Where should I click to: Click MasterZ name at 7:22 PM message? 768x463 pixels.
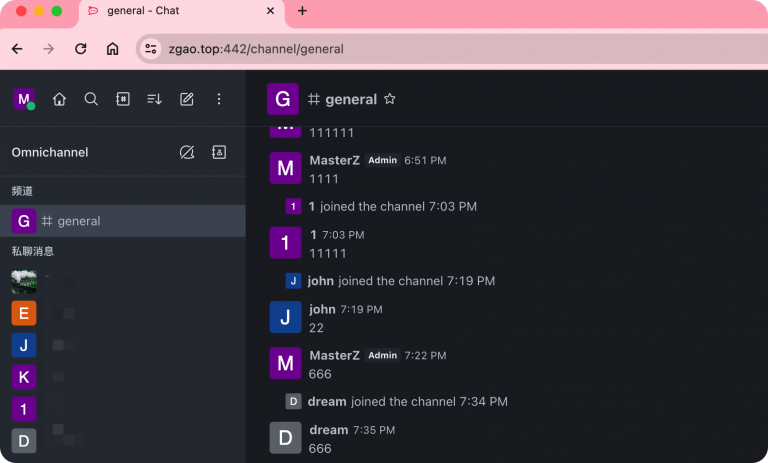click(x=334, y=355)
